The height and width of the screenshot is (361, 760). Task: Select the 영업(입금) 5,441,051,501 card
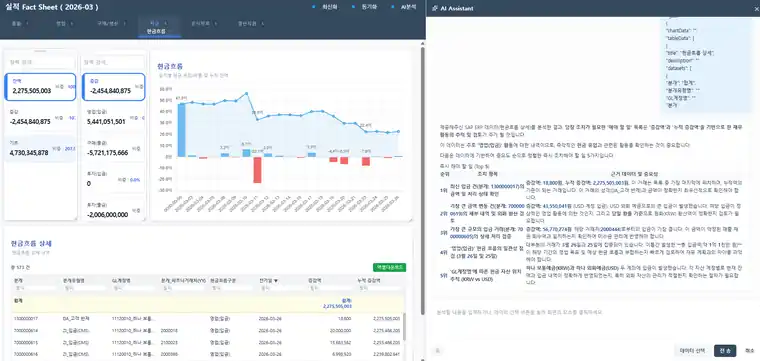(x=113, y=118)
